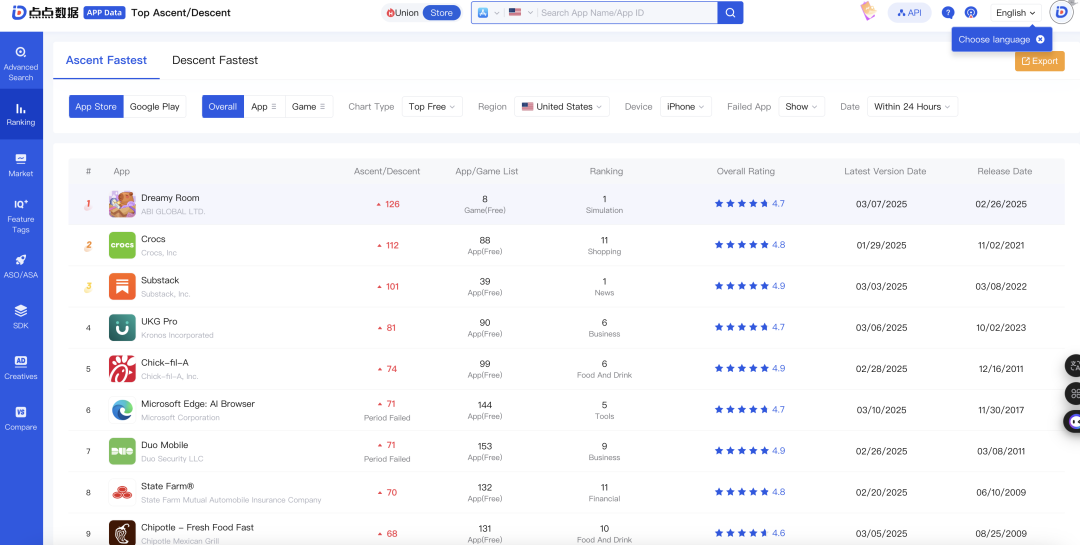Click the Latest Version Date column header
The image size is (1080, 545).
pyautogui.click(x=885, y=171)
